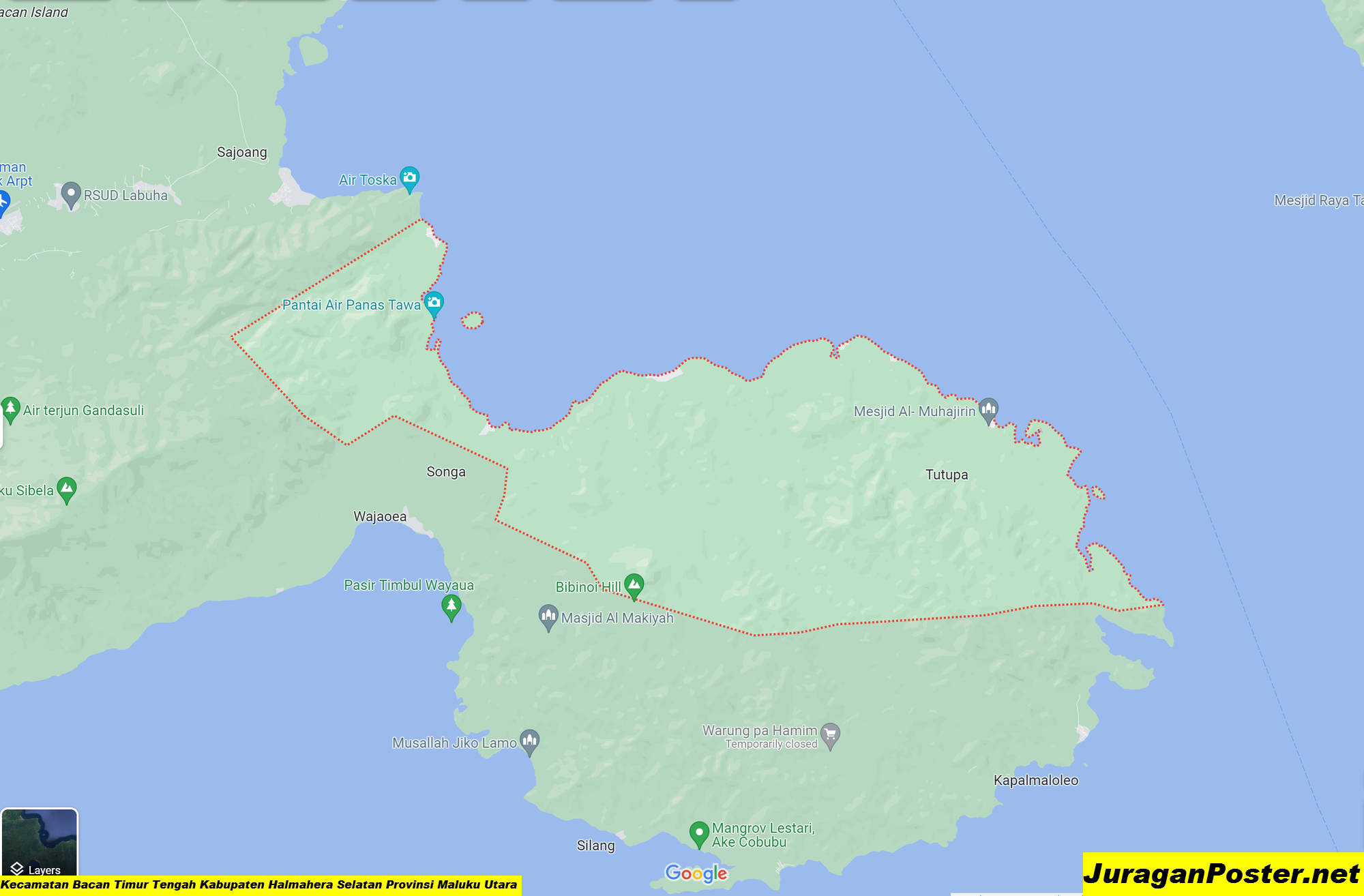Select the Air terjun Gandasuli text label
The height and width of the screenshot is (896, 1364).
pyautogui.click(x=84, y=410)
